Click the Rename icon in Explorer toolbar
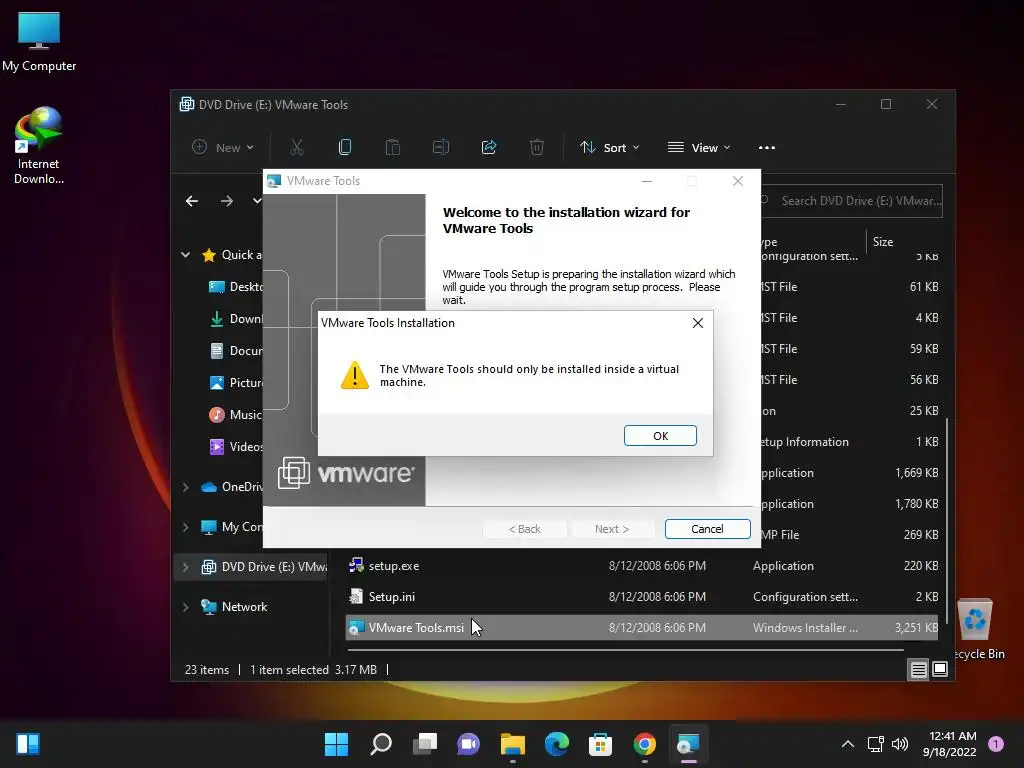This screenshot has width=1024, height=768. pyautogui.click(x=441, y=148)
